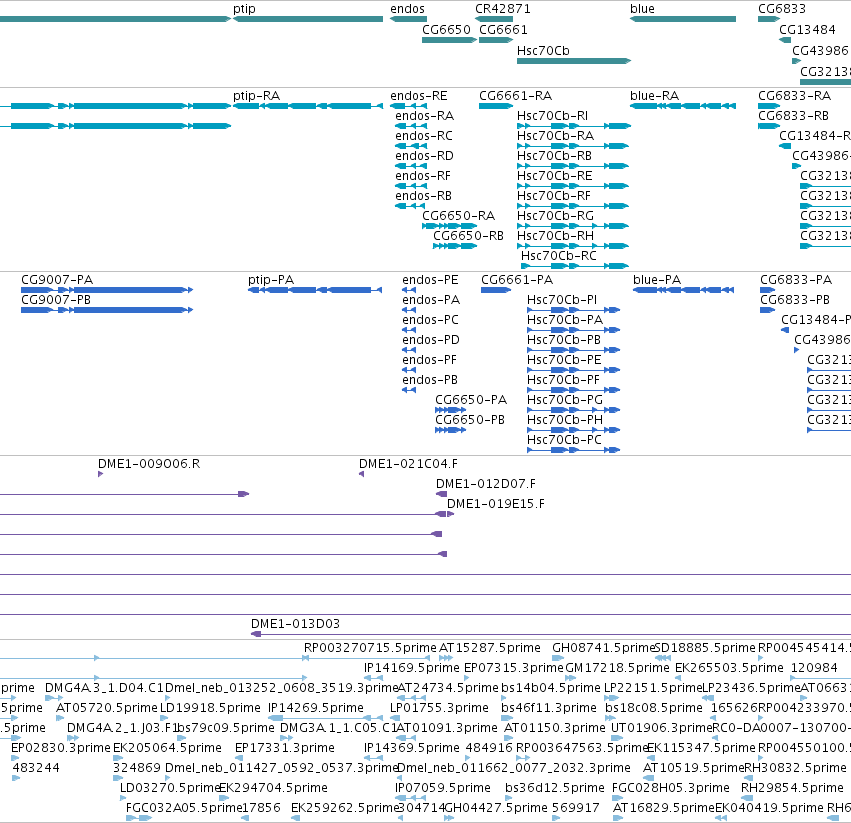This screenshot has height=823, width=851.
Task: Click the "CG6661" gene label
Action: [503, 30]
